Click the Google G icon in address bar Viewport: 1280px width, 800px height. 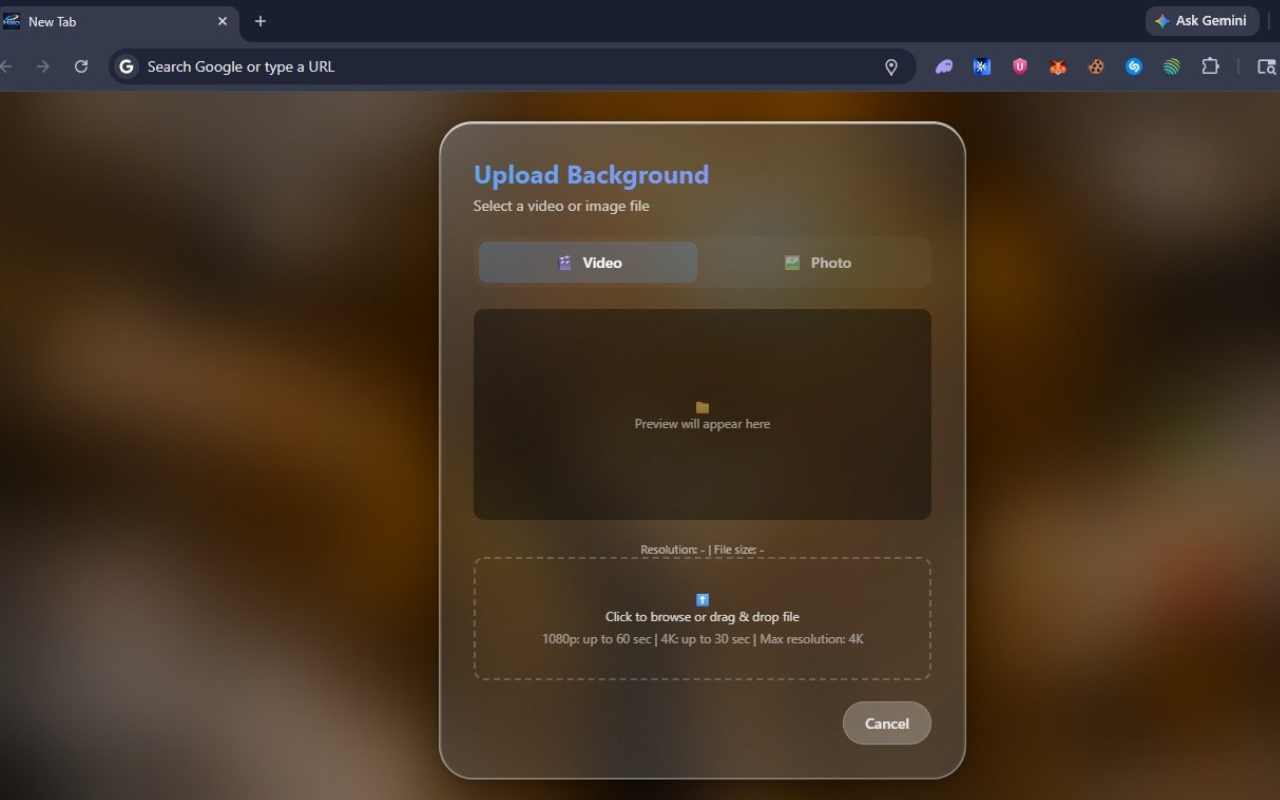(126, 67)
